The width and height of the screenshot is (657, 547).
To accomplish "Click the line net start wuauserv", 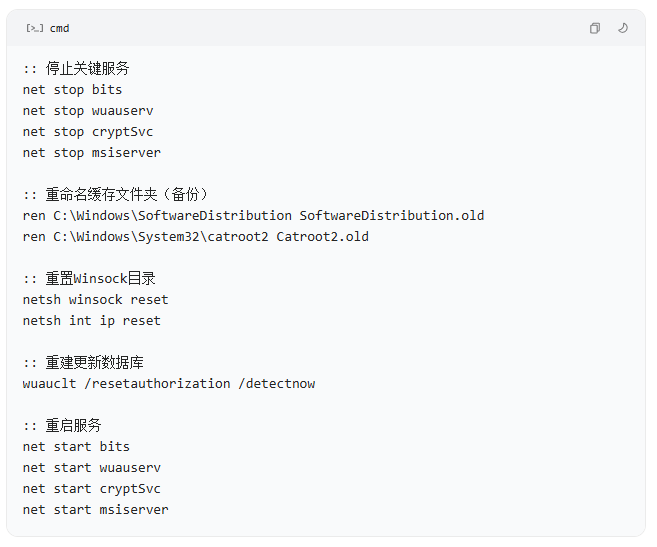I will pos(92,467).
